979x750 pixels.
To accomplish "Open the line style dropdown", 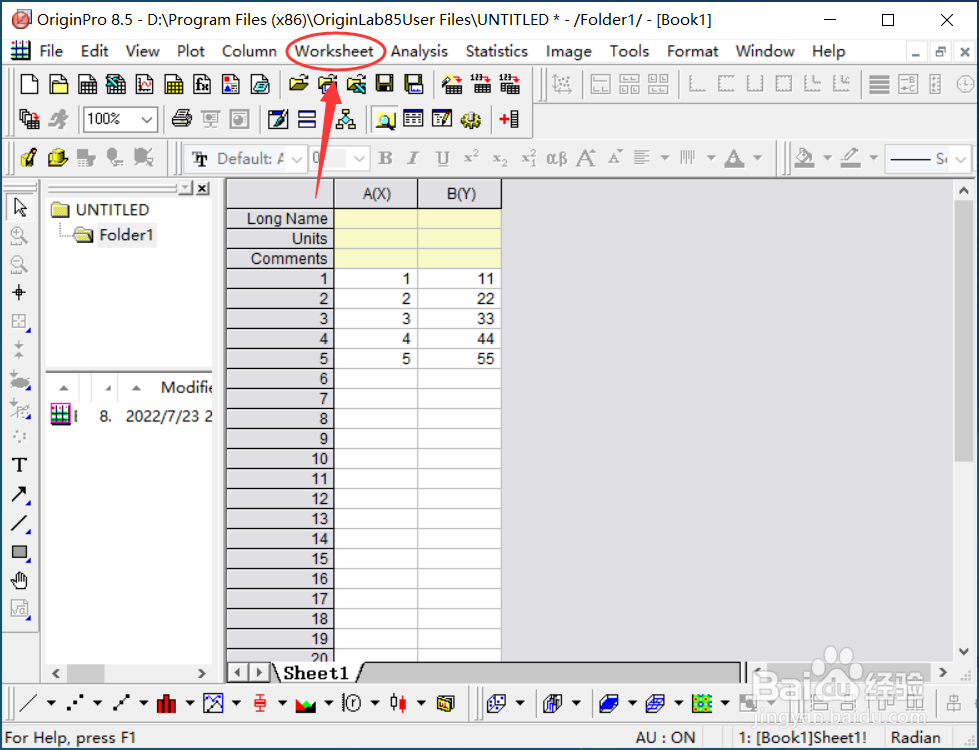I will 960,159.
